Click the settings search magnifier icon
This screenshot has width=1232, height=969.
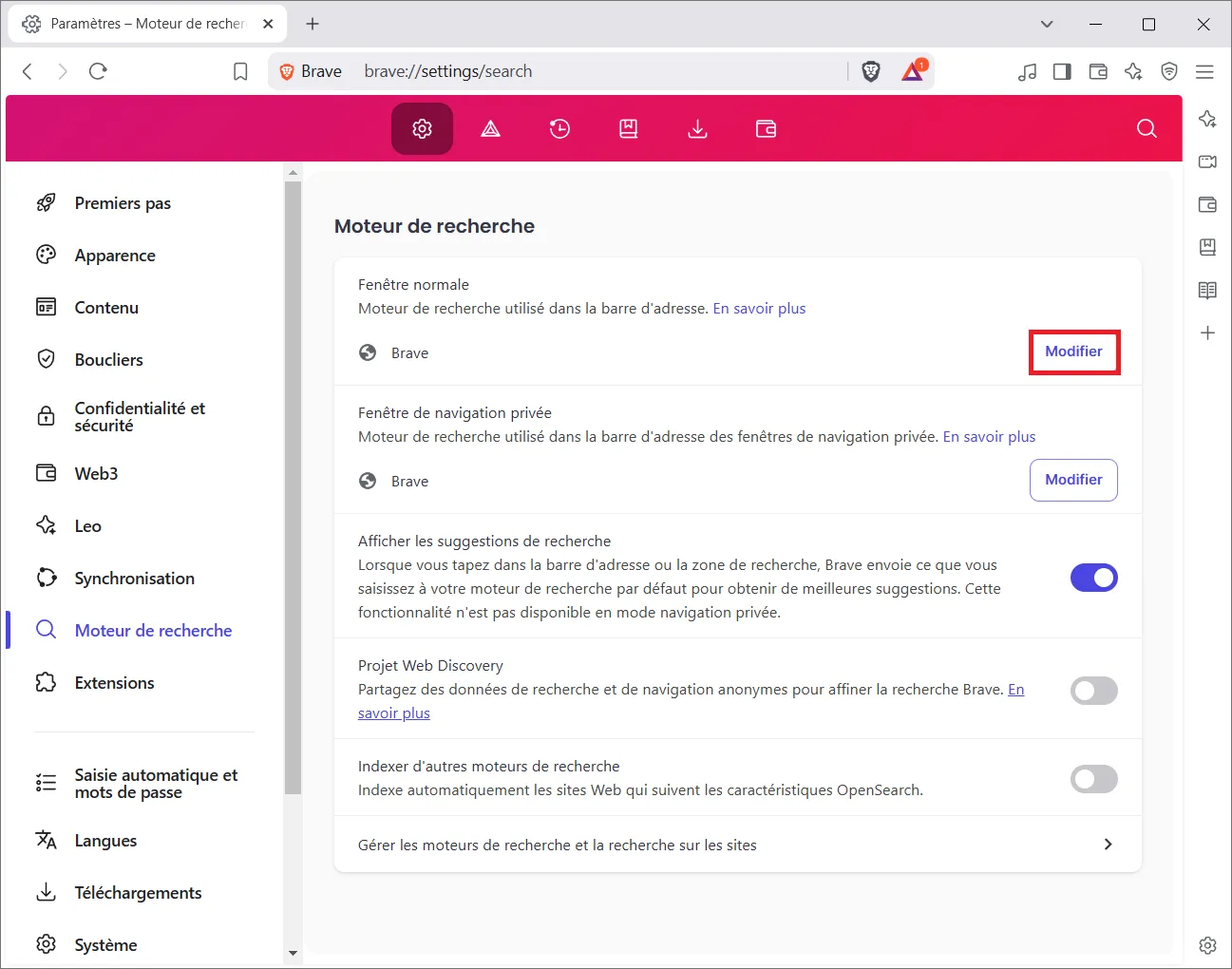pyautogui.click(x=1147, y=128)
